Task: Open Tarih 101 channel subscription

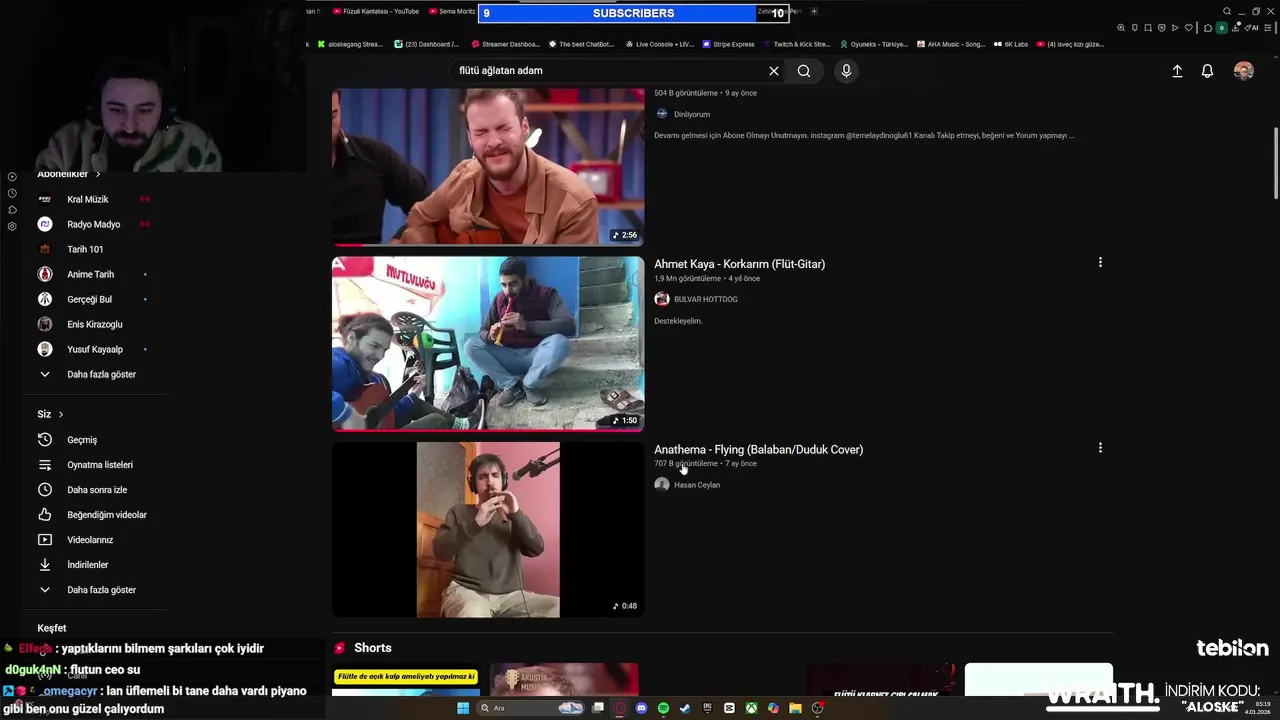Action: (85, 249)
